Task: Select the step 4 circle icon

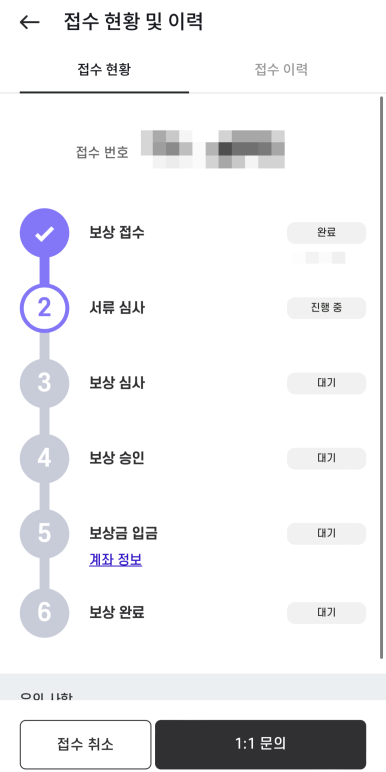Action: 44,459
